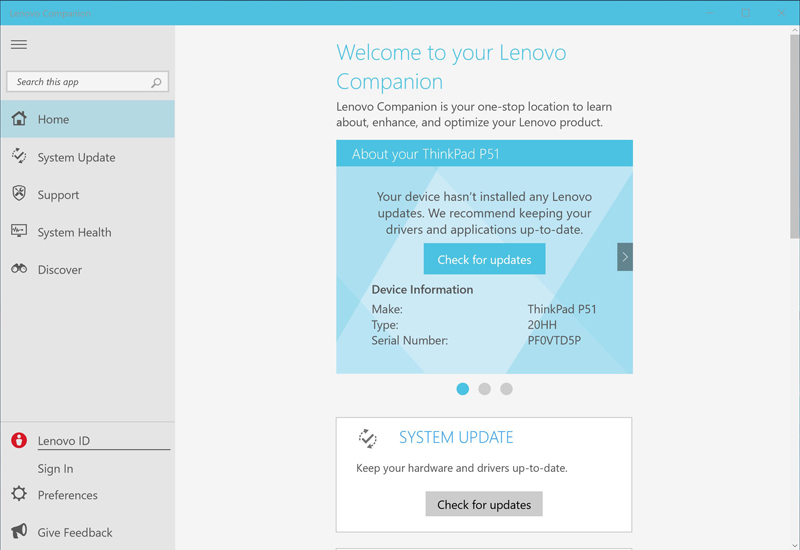Click the scrollbar up arrow

795,30
